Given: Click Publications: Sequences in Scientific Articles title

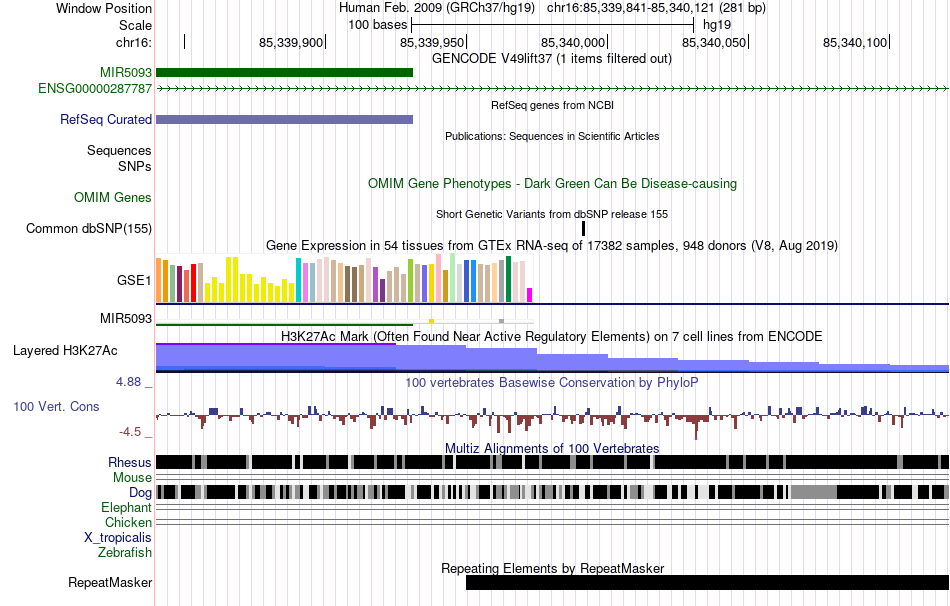Looking at the screenshot, I should pos(552,136).
